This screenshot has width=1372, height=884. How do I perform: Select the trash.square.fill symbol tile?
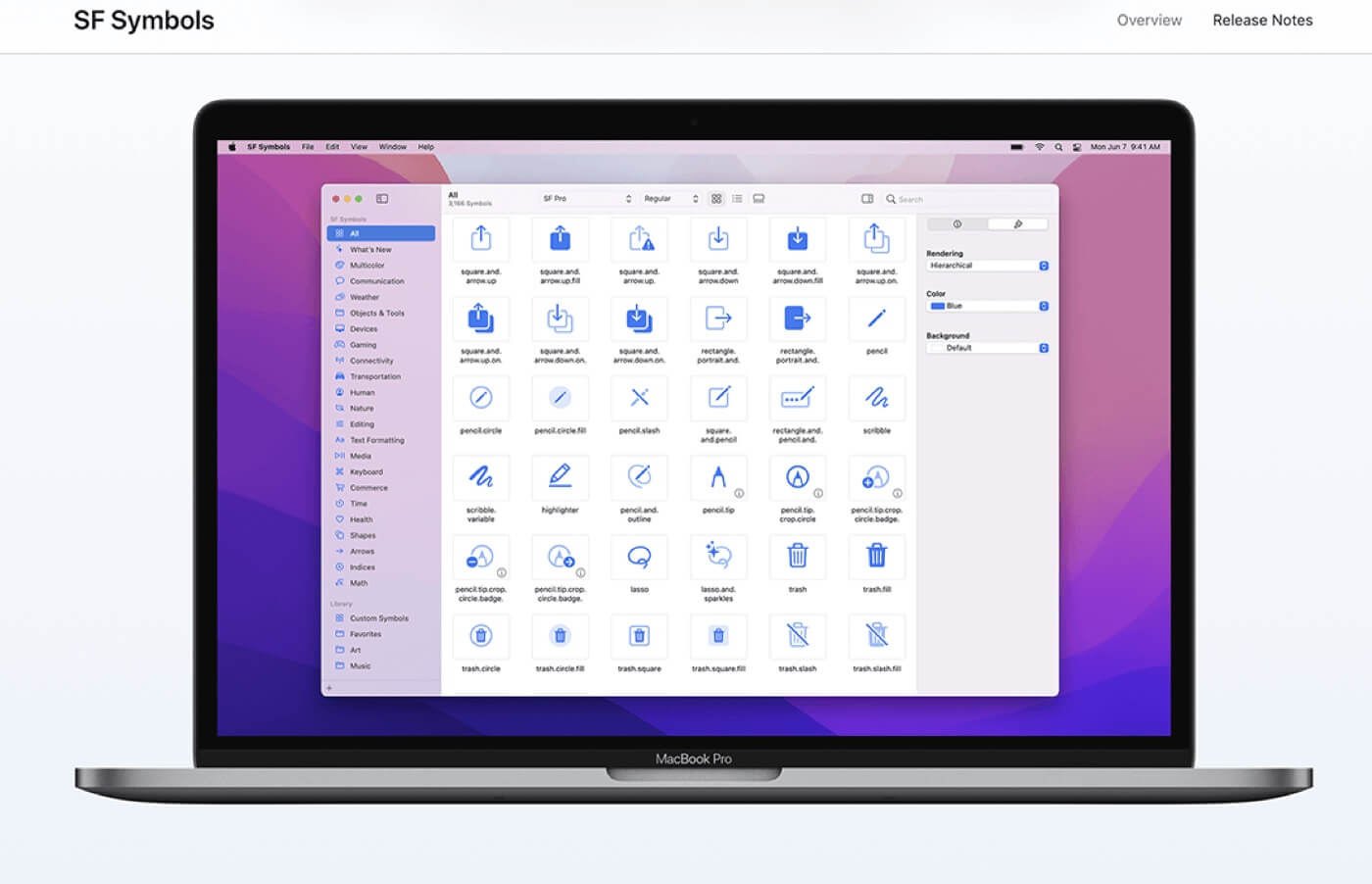coord(718,636)
